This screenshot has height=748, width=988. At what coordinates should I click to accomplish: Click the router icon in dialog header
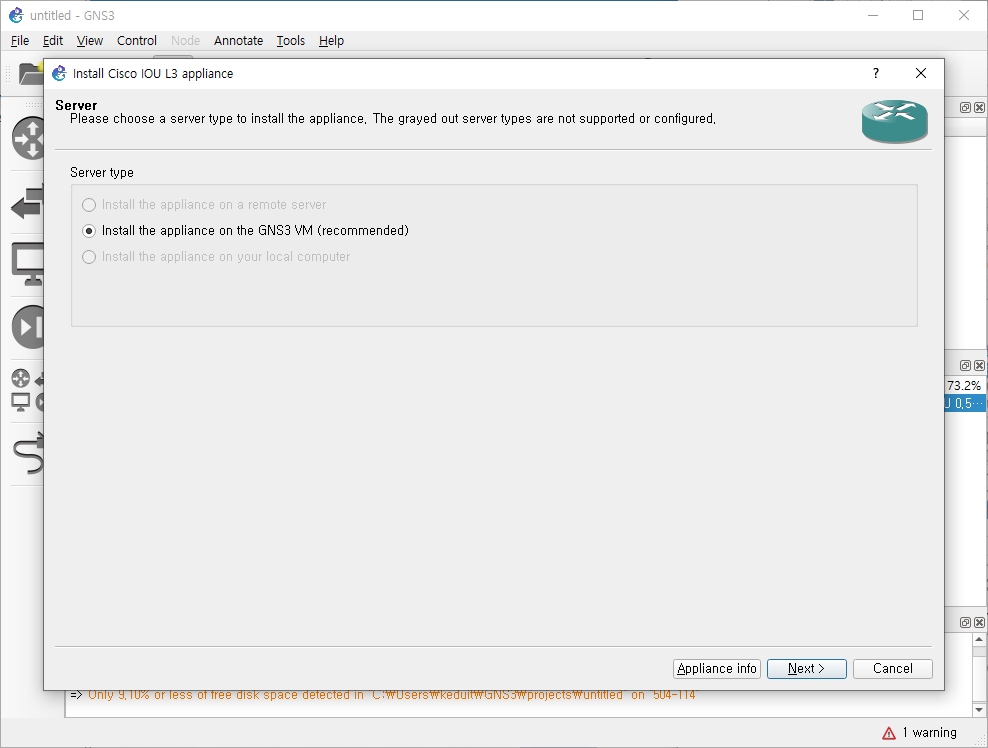coord(895,121)
